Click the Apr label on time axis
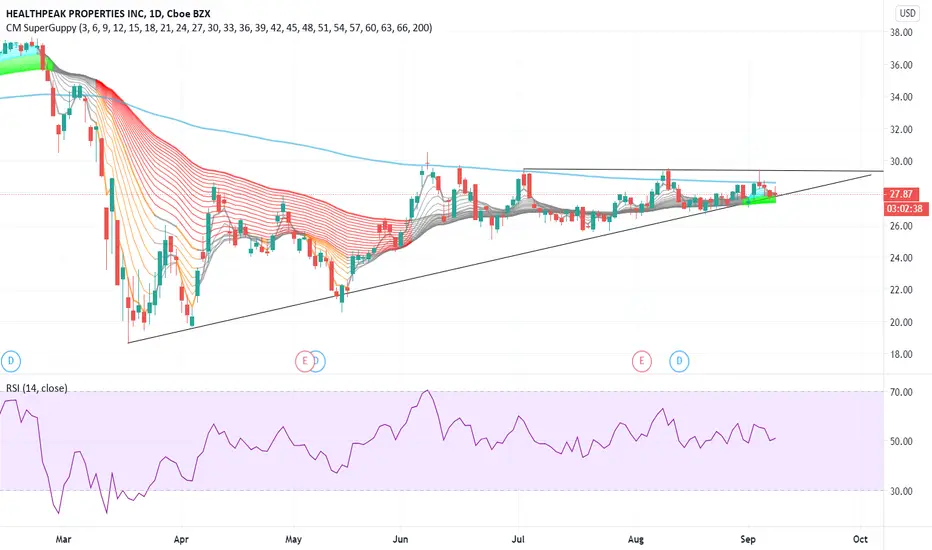Image resolution: width=932 pixels, height=550 pixels. 181,539
